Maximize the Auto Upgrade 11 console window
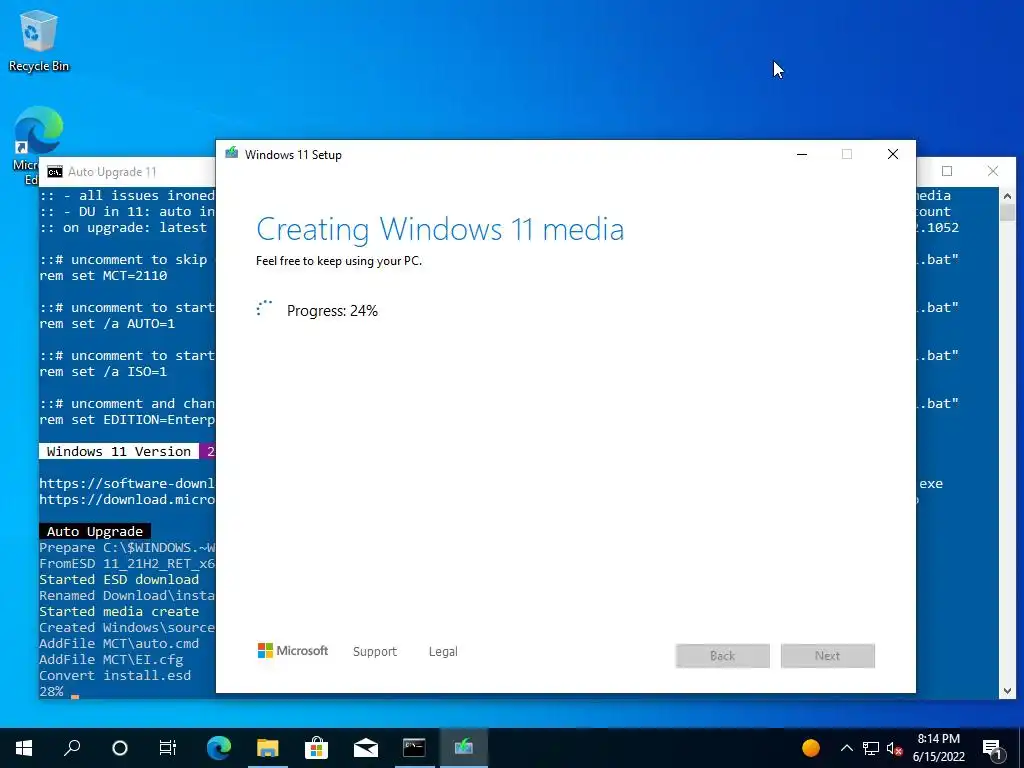Image resolution: width=1024 pixels, height=768 pixels. pyautogui.click(x=947, y=171)
